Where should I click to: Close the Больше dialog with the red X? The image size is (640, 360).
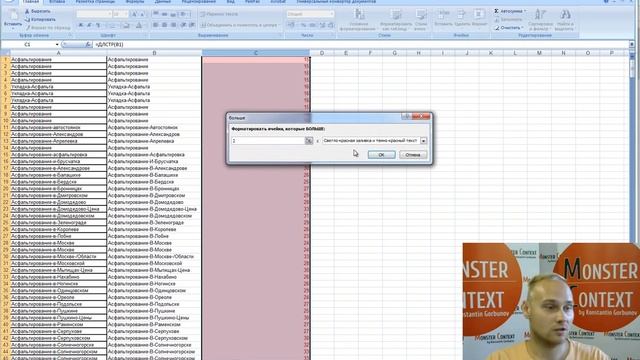tap(422, 117)
